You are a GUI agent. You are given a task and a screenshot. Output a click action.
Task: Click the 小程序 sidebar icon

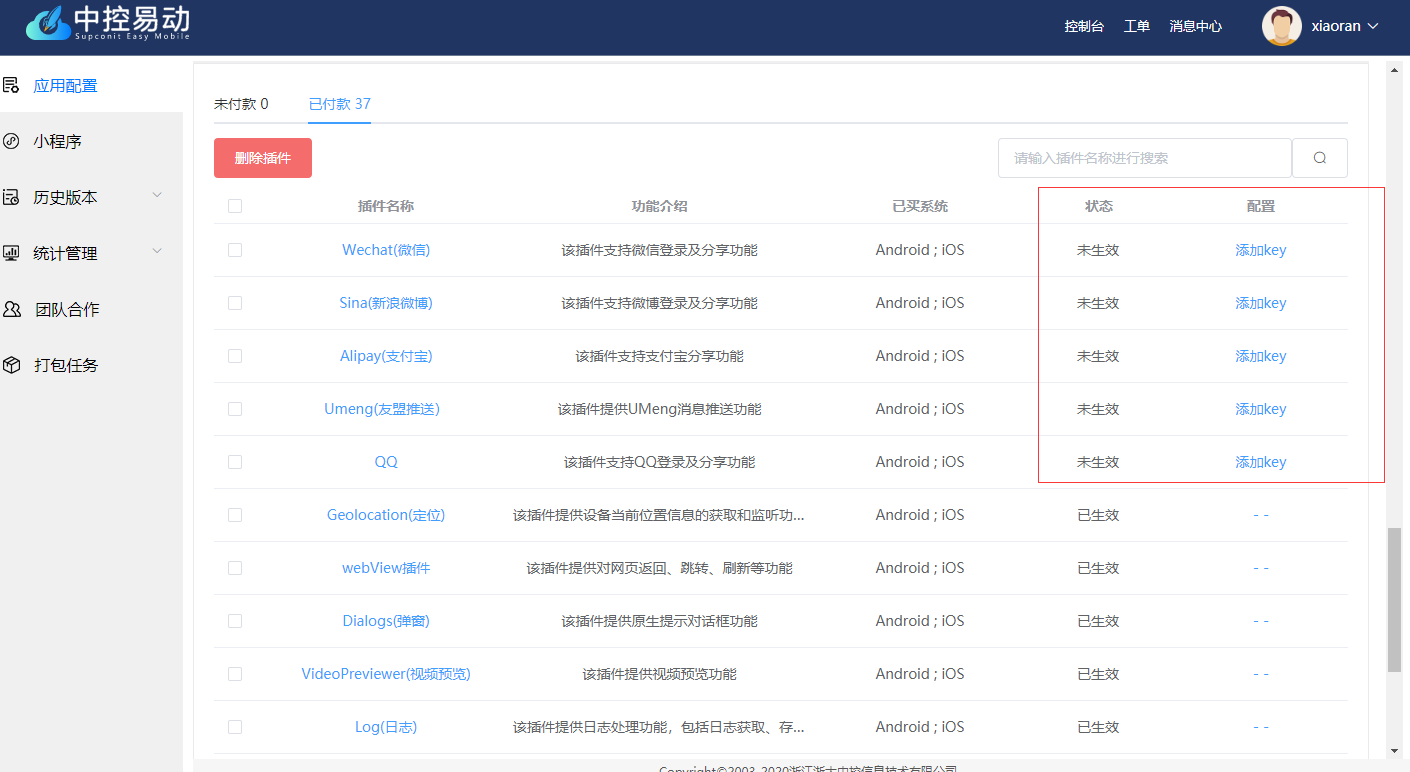tap(11, 141)
